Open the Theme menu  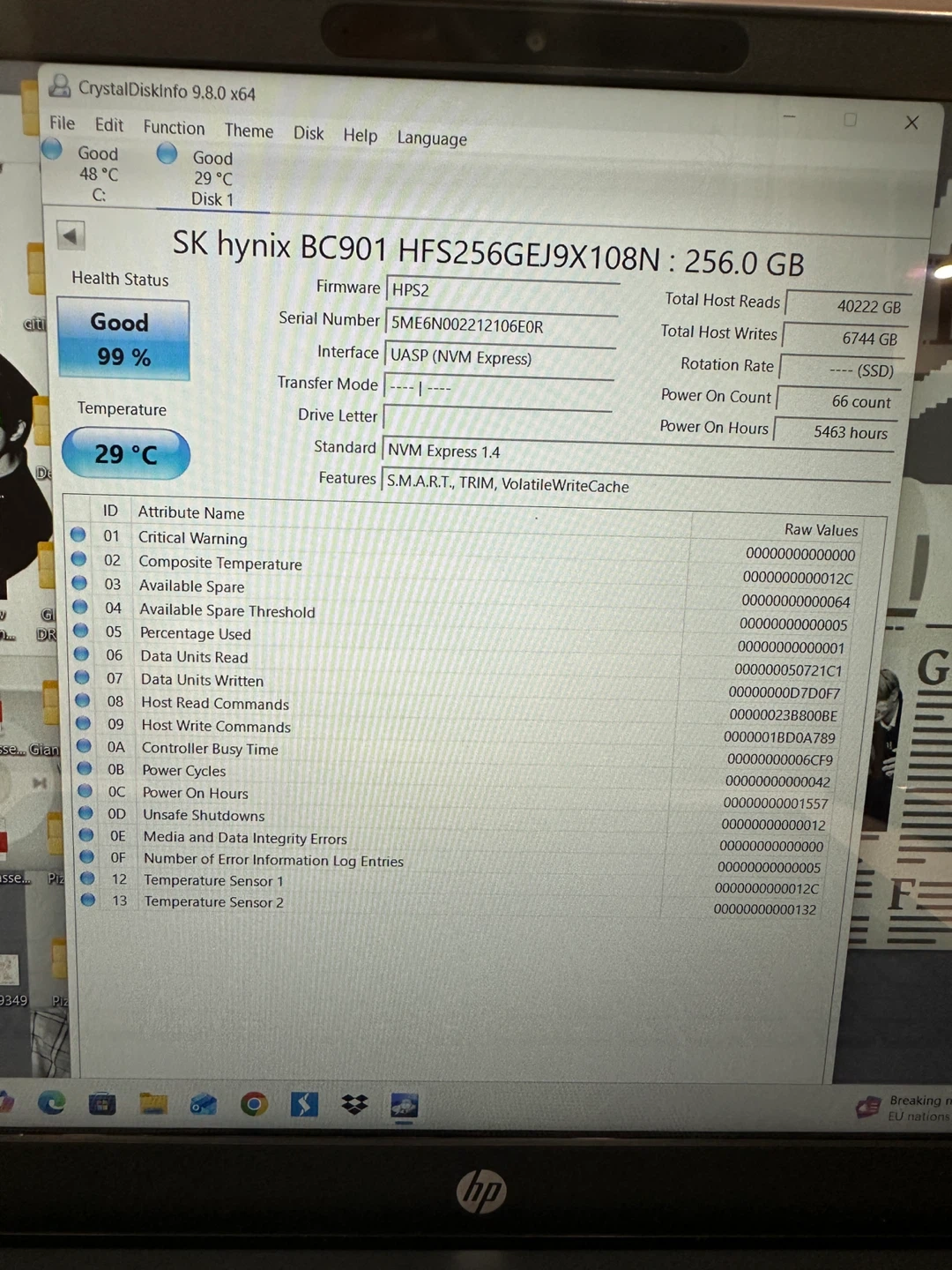point(249,131)
